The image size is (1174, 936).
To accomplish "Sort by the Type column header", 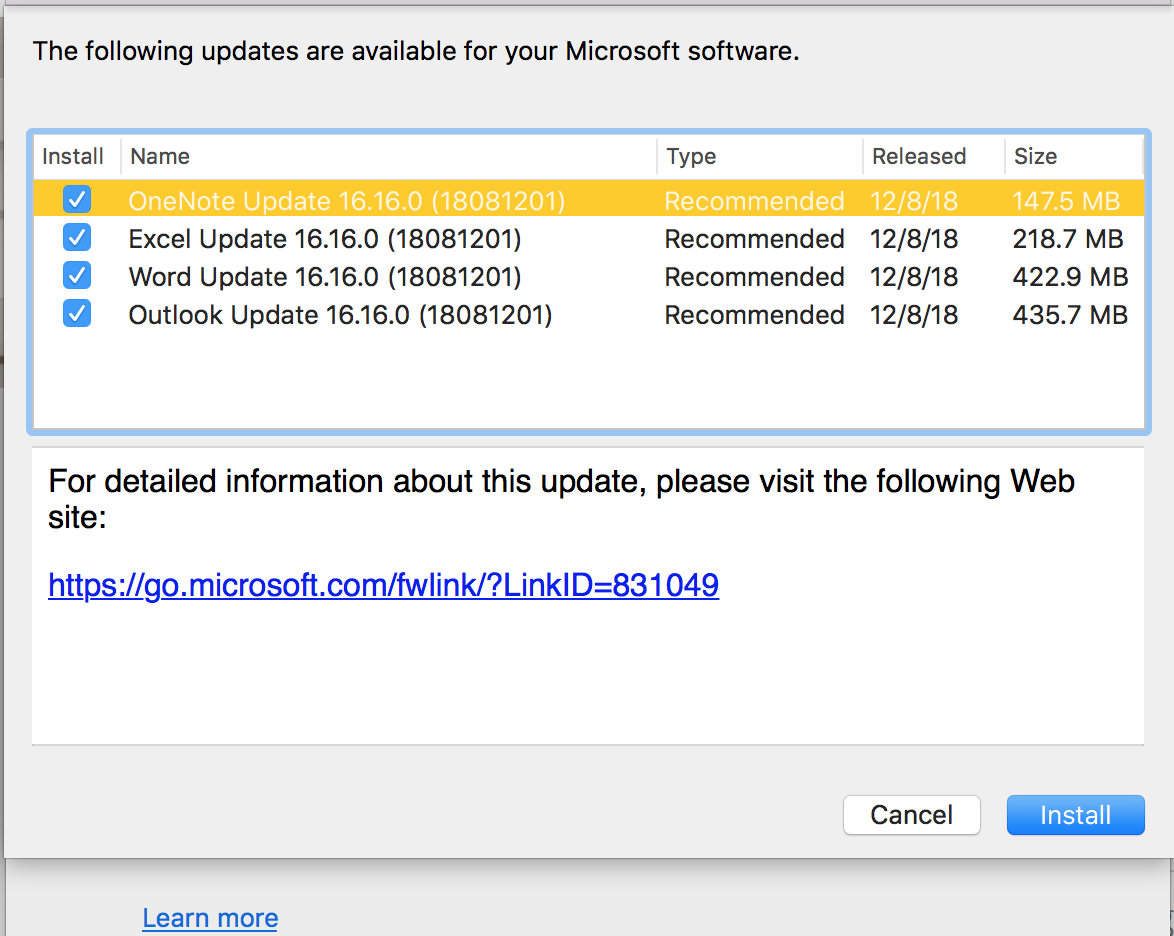I will tap(760, 156).
